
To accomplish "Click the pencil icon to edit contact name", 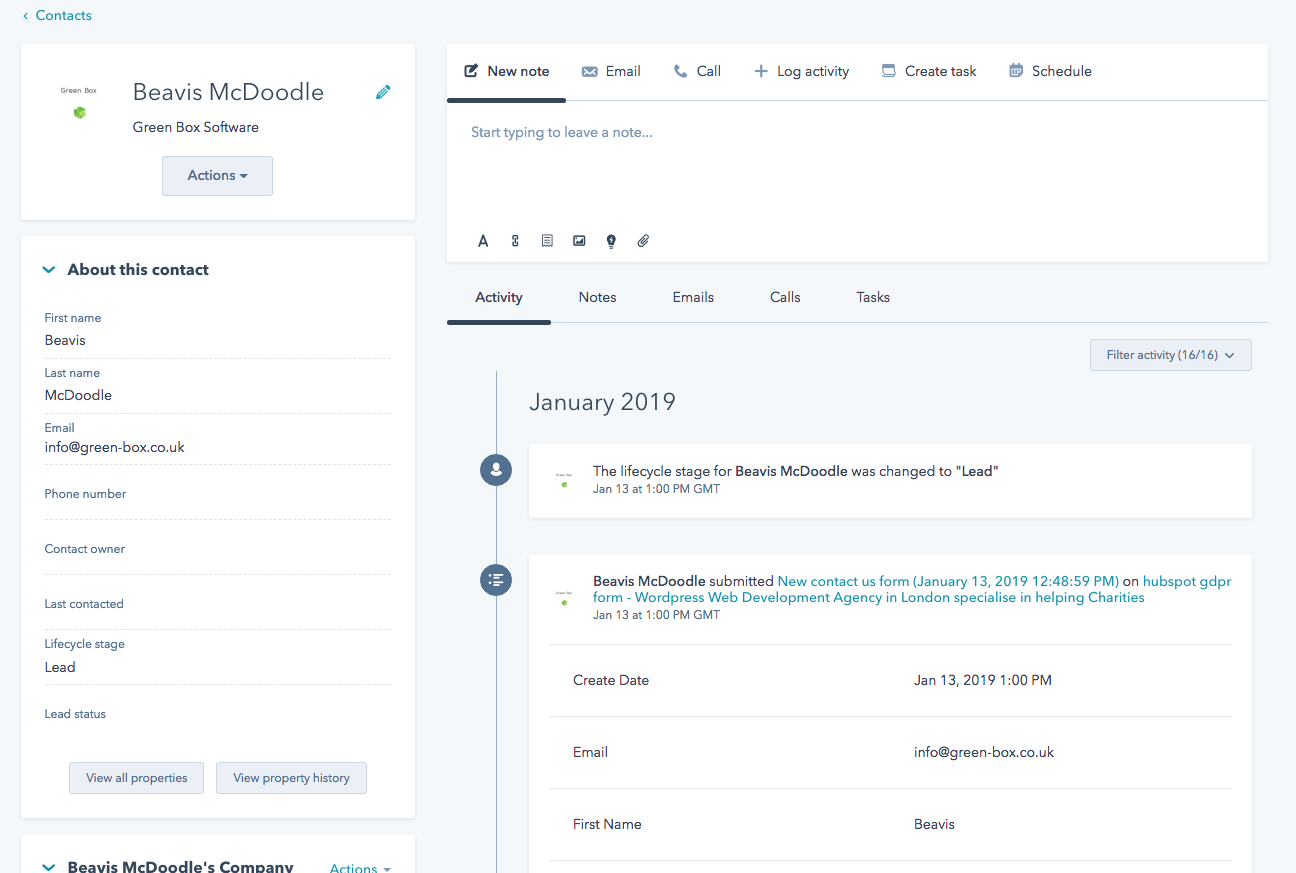I will 383,92.
